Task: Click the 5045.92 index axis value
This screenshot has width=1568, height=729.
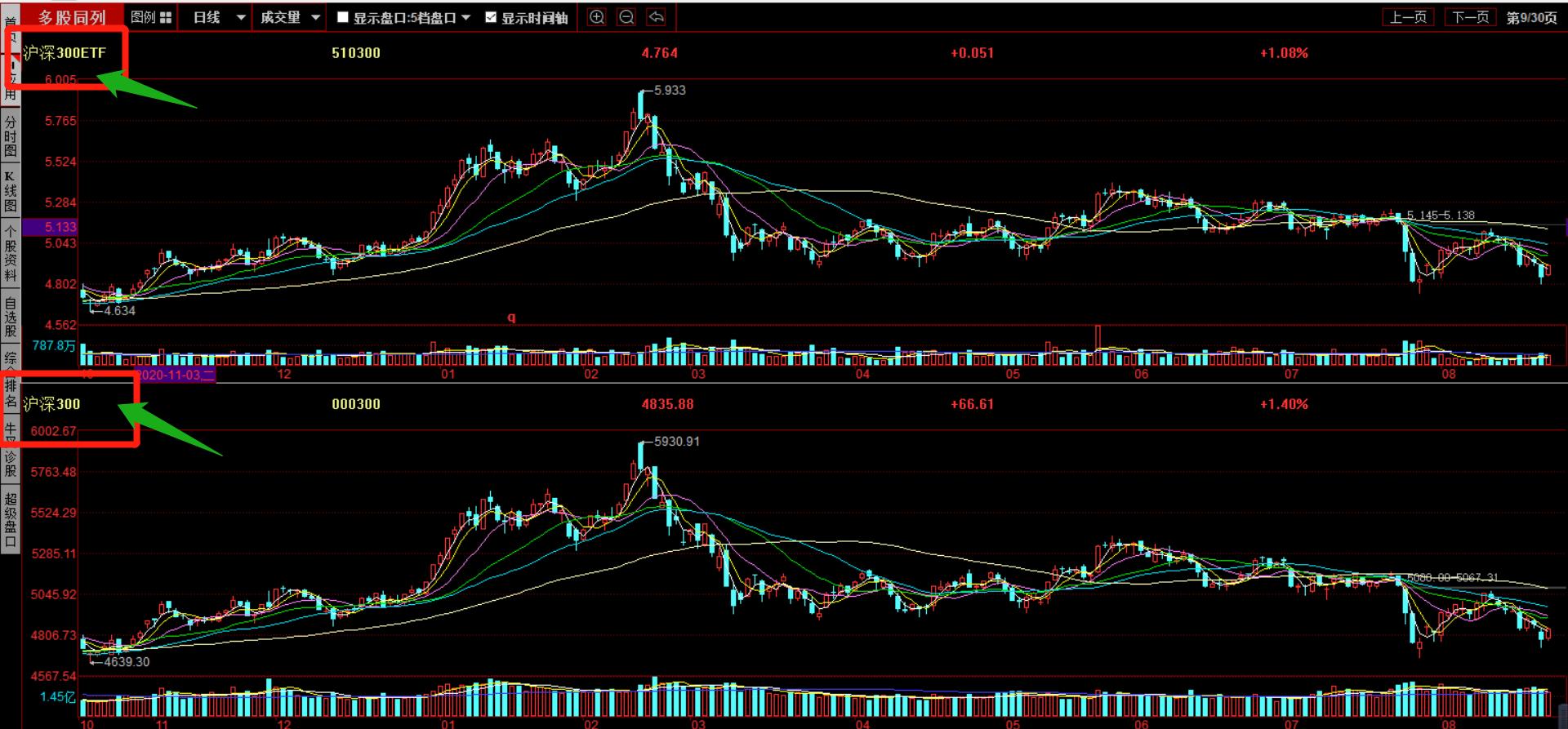Action: [54, 594]
